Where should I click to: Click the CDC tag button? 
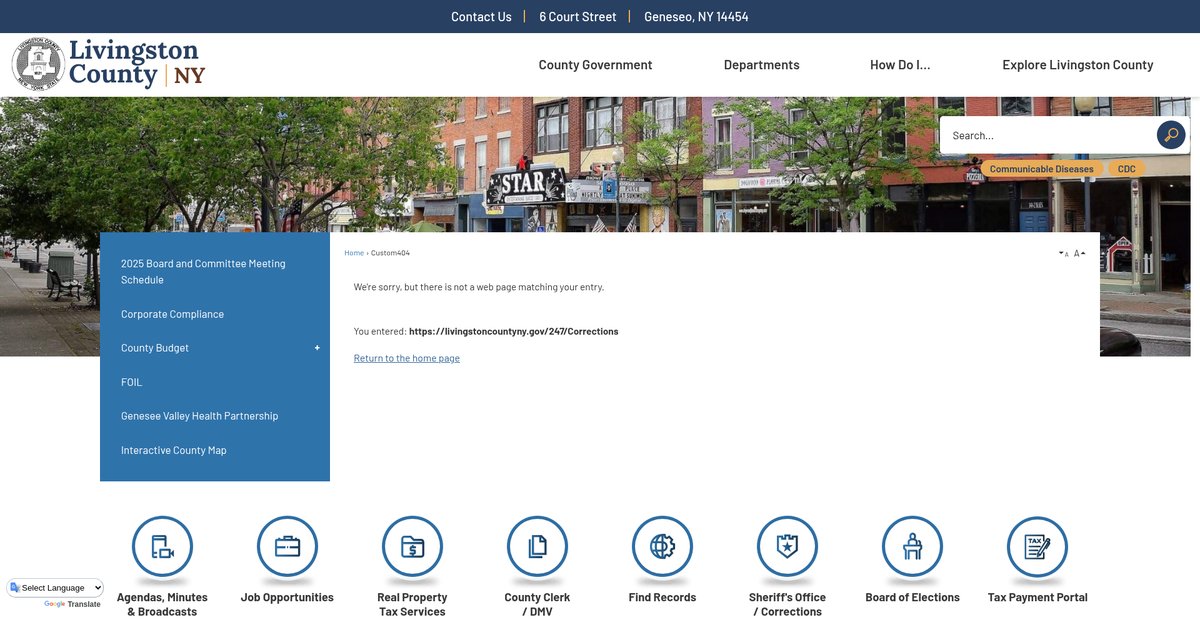coord(1127,169)
